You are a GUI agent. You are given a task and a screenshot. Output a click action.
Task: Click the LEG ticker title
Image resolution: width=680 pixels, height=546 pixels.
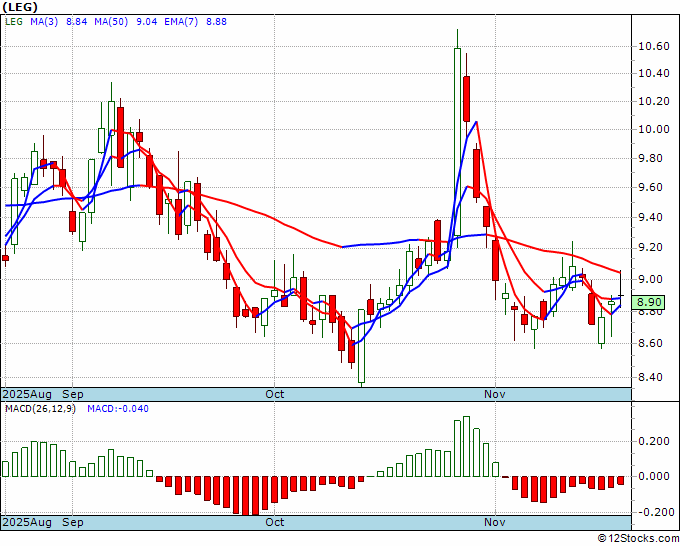click(x=20, y=7)
